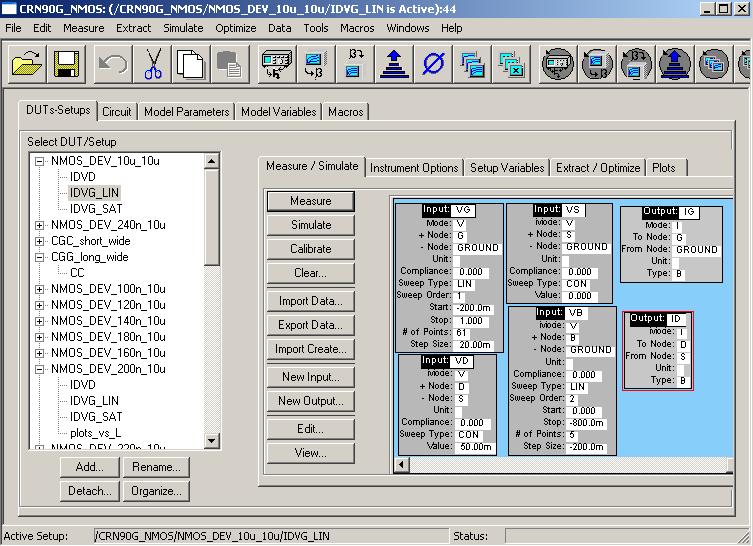Expand the NMOS_DEV_140n_10u tree node
The image size is (753, 546).
tap(40, 321)
